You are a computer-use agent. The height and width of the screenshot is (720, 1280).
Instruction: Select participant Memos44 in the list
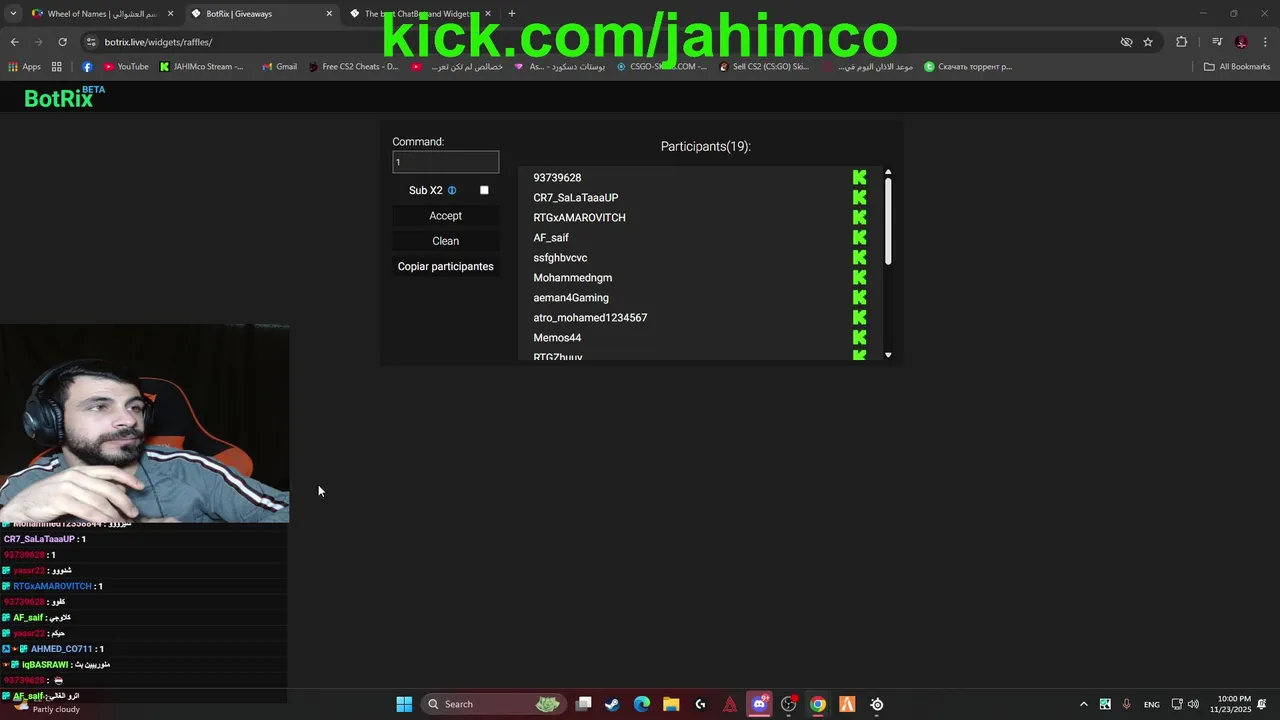(557, 338)
